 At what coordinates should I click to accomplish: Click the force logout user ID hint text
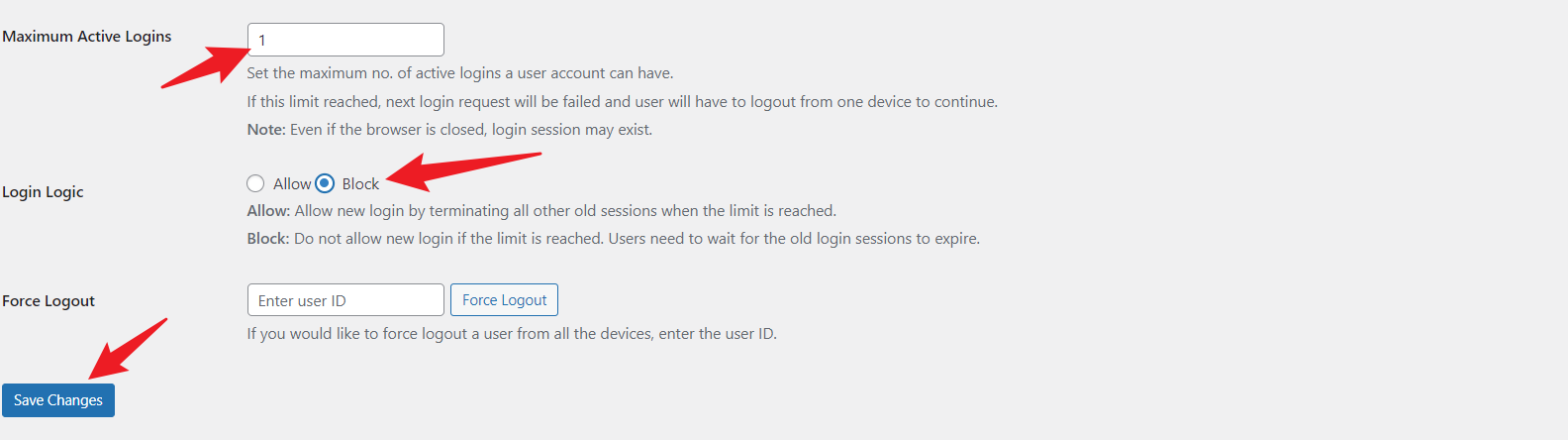(x=511, y=334)
